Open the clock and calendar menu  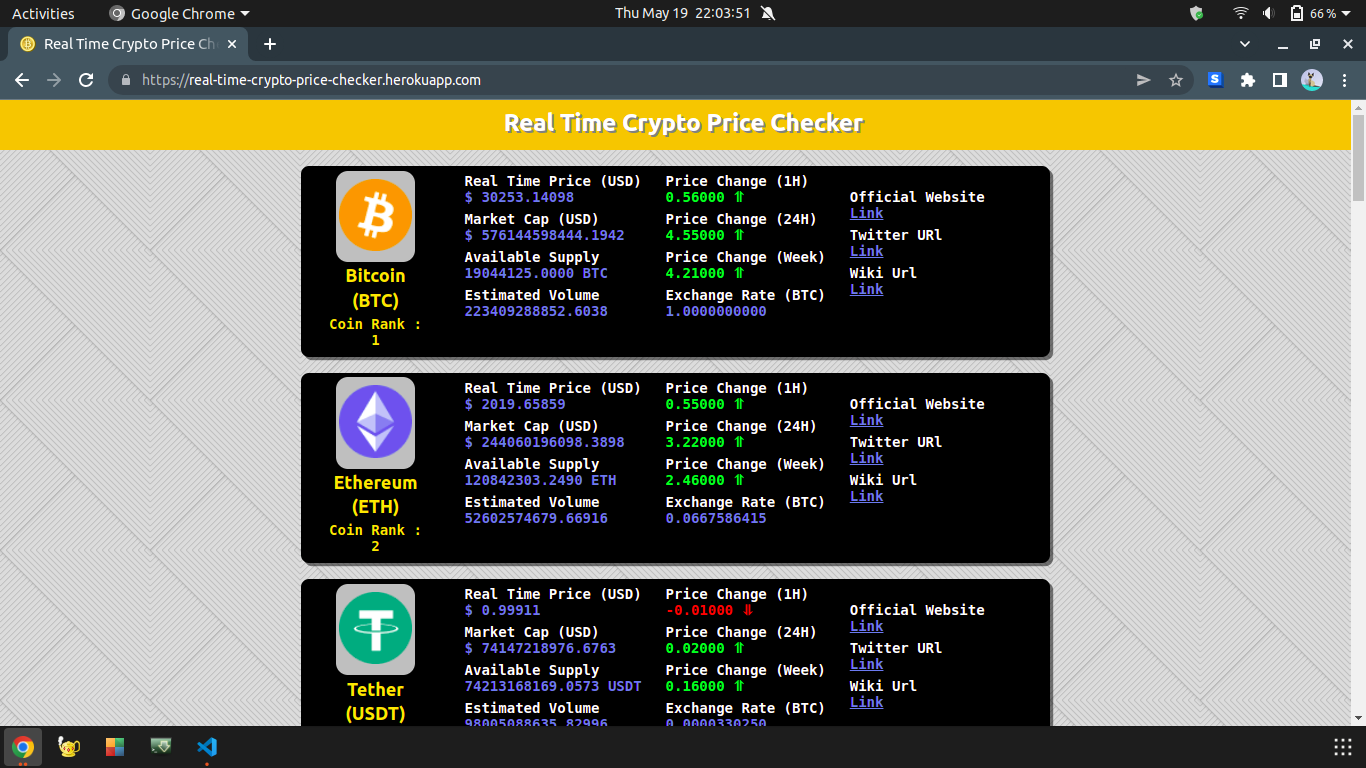683,13
